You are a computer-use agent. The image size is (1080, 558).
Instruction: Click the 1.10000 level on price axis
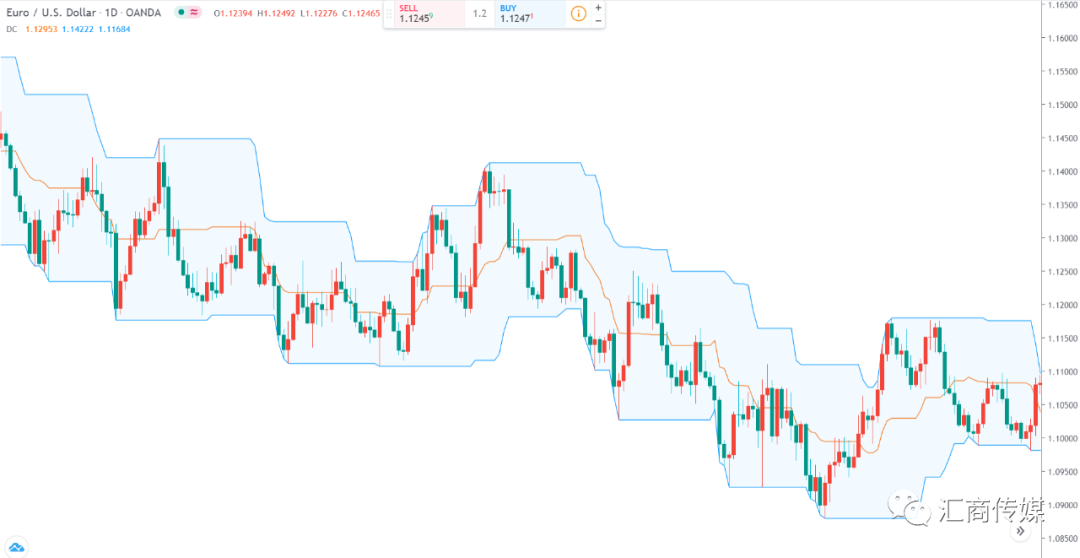point(1060,439)
